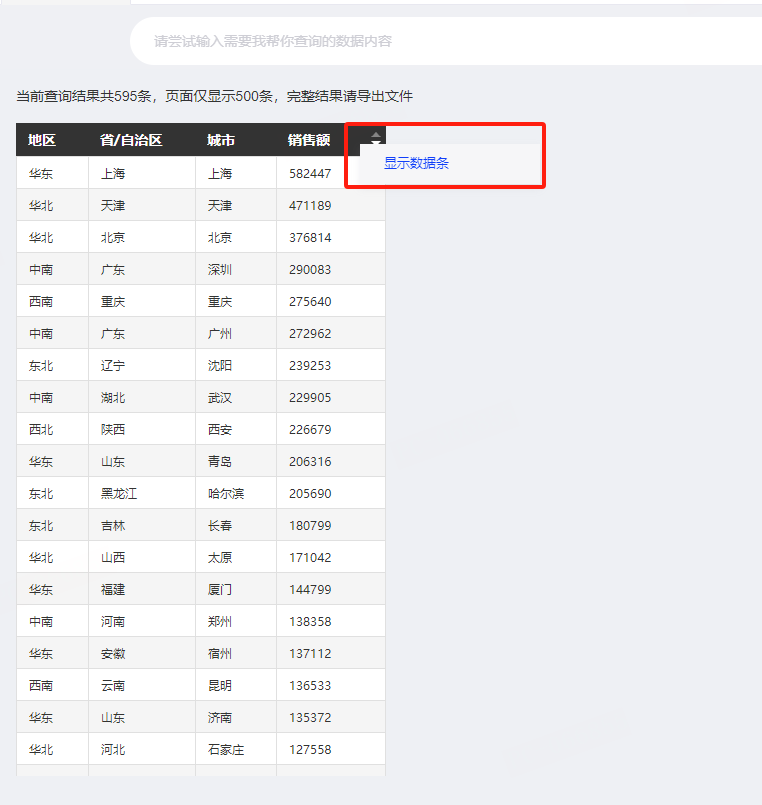Select the 广州 city cell
The height and width of the screenshot is (805, 762).
coord(220,333)
